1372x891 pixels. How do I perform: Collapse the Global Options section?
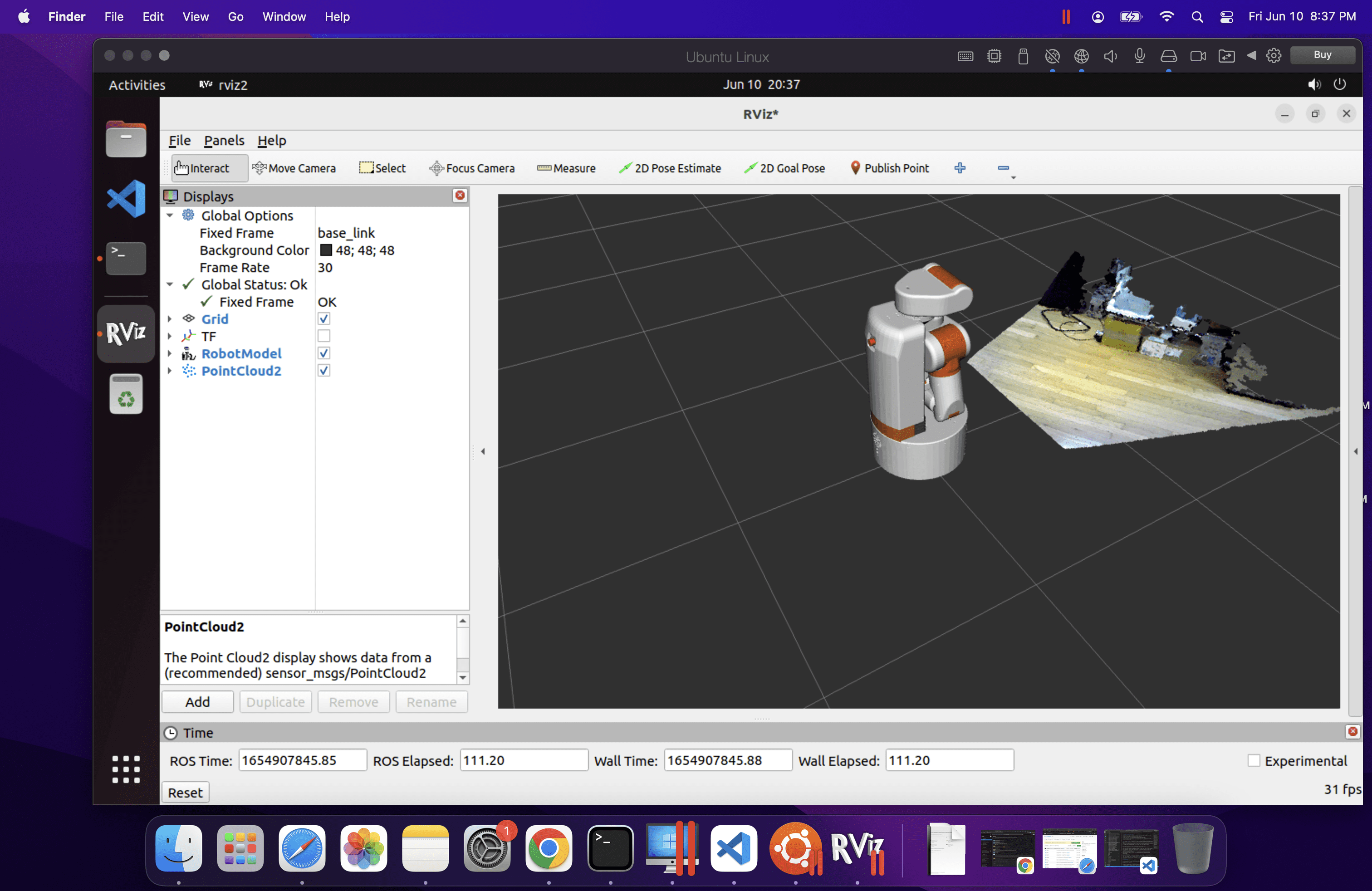click(170, 215)
